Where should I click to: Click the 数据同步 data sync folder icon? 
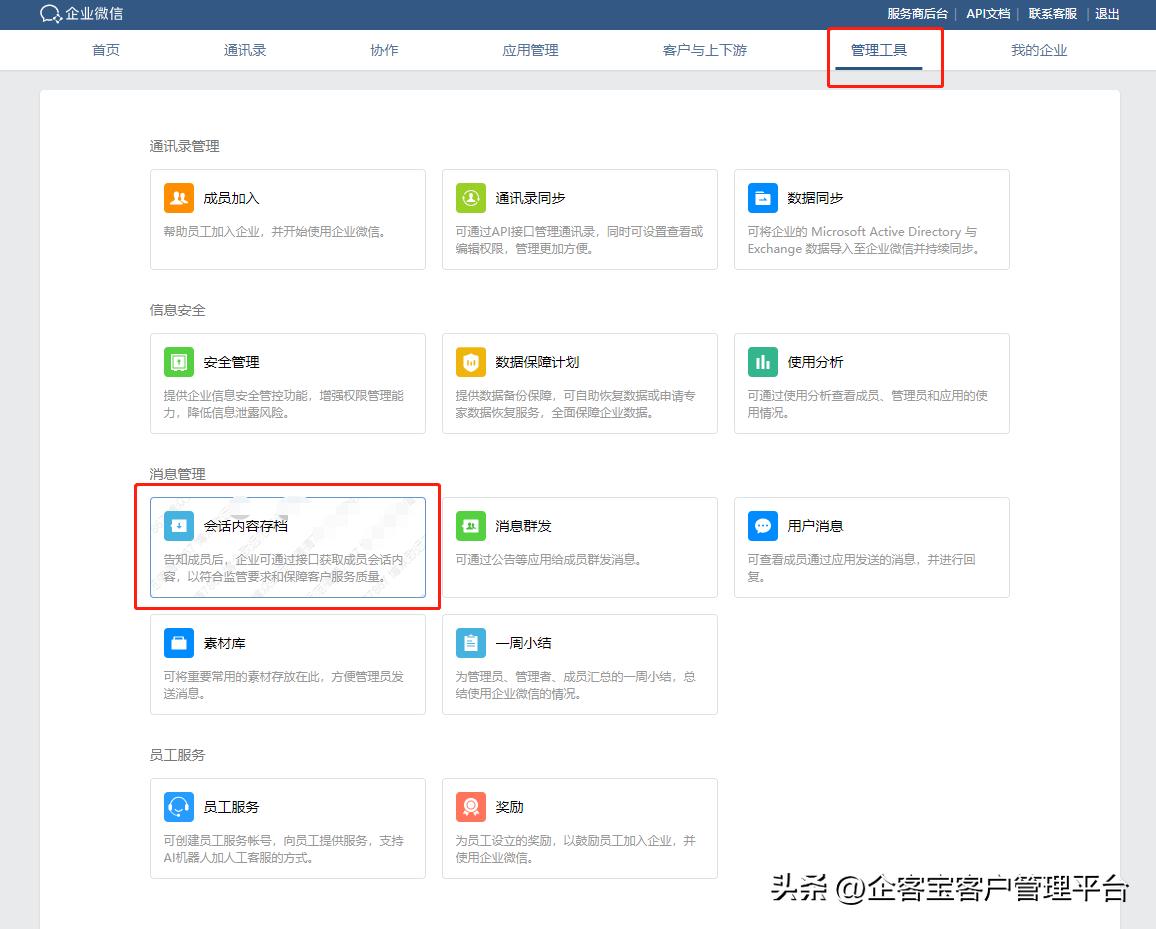[762, 198]
